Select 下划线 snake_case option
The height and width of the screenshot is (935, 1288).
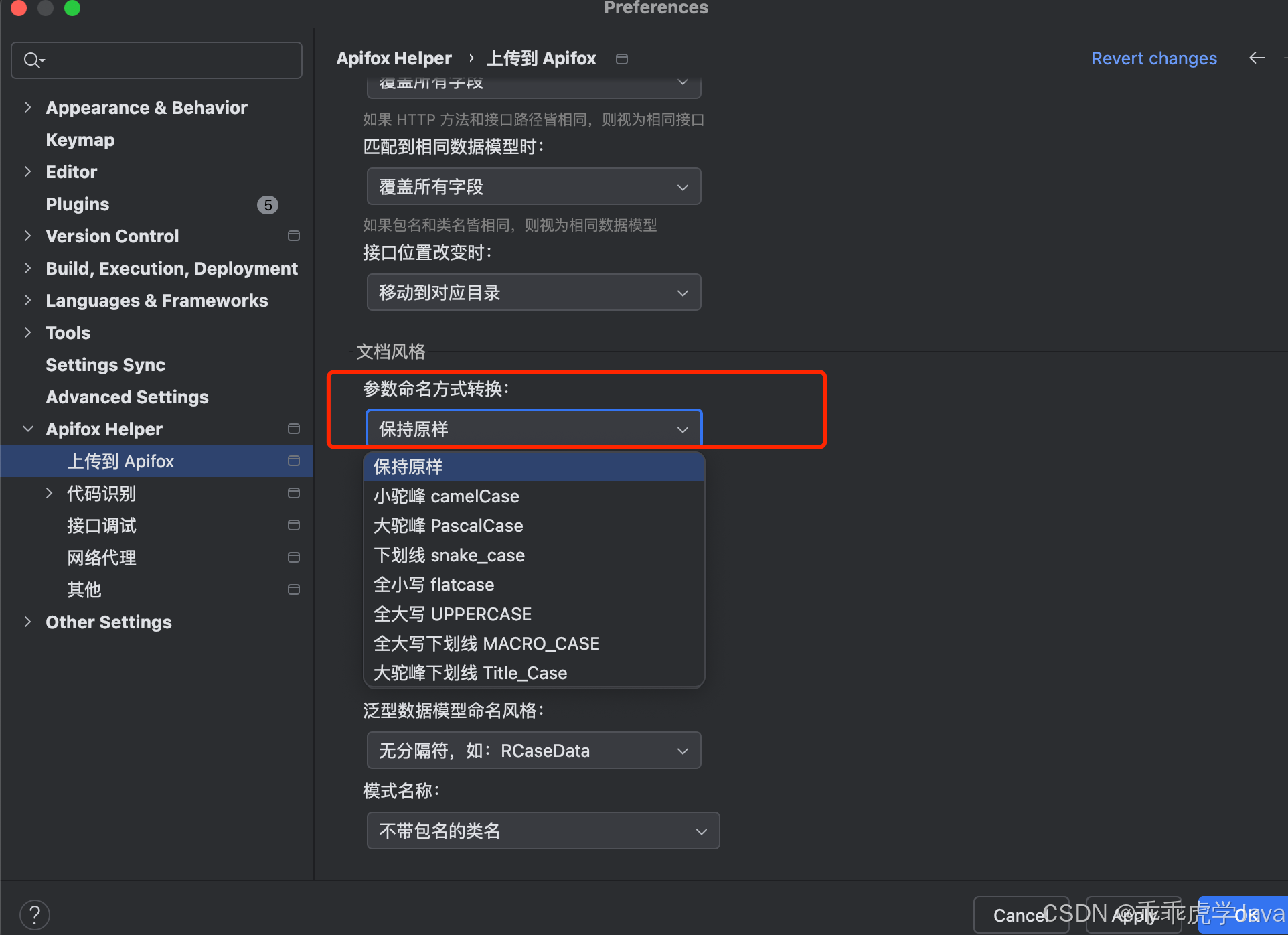(x=449, y=555)
